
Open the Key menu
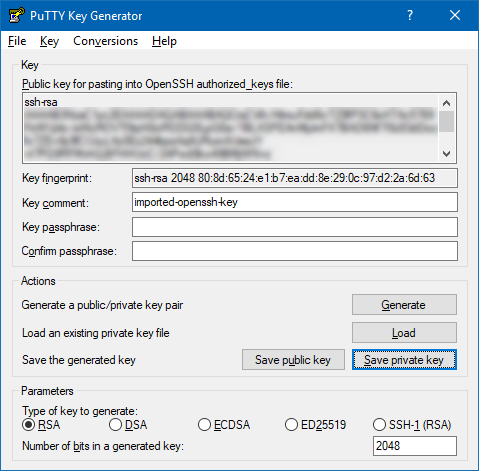[49, 41]
